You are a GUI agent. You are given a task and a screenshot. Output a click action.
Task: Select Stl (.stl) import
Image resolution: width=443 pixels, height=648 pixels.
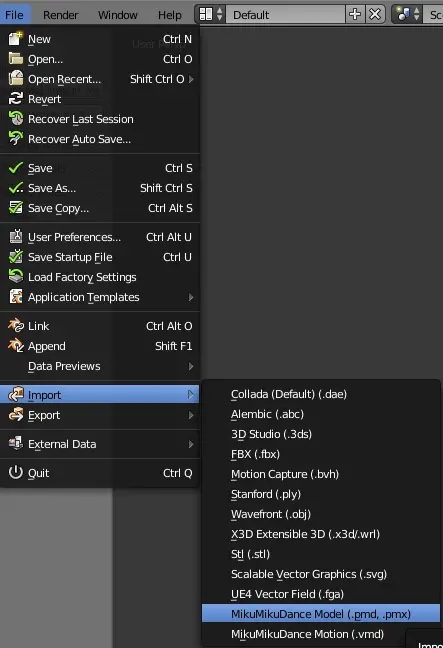click(321, 554)
